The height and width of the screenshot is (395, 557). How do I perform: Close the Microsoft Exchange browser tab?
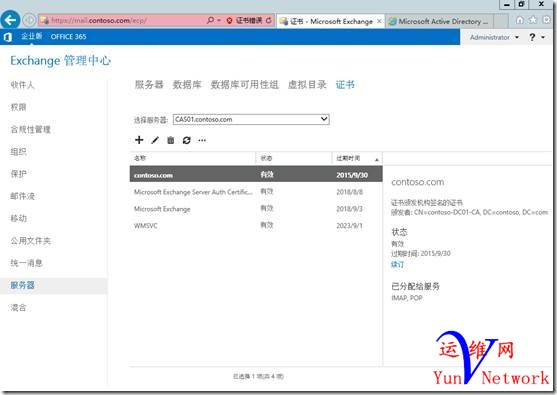click(379, 21)
